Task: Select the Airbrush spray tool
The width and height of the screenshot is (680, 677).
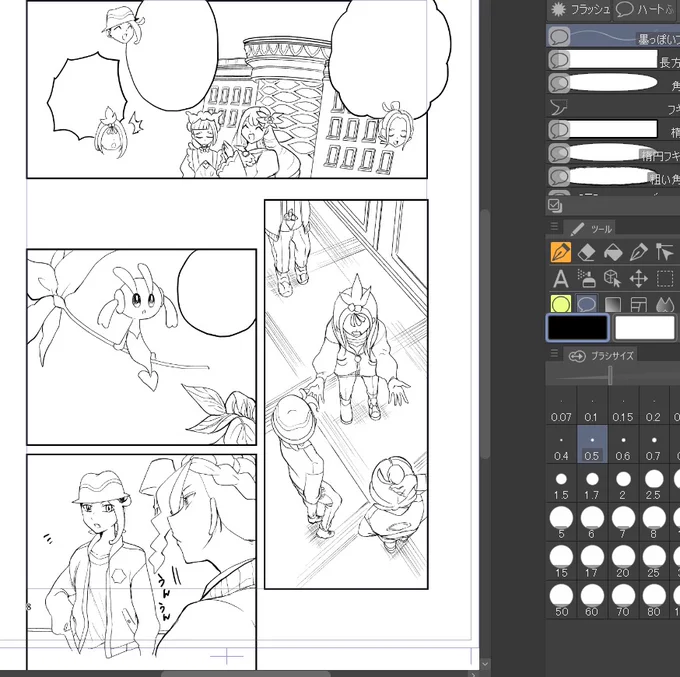Action: (587, 279)
